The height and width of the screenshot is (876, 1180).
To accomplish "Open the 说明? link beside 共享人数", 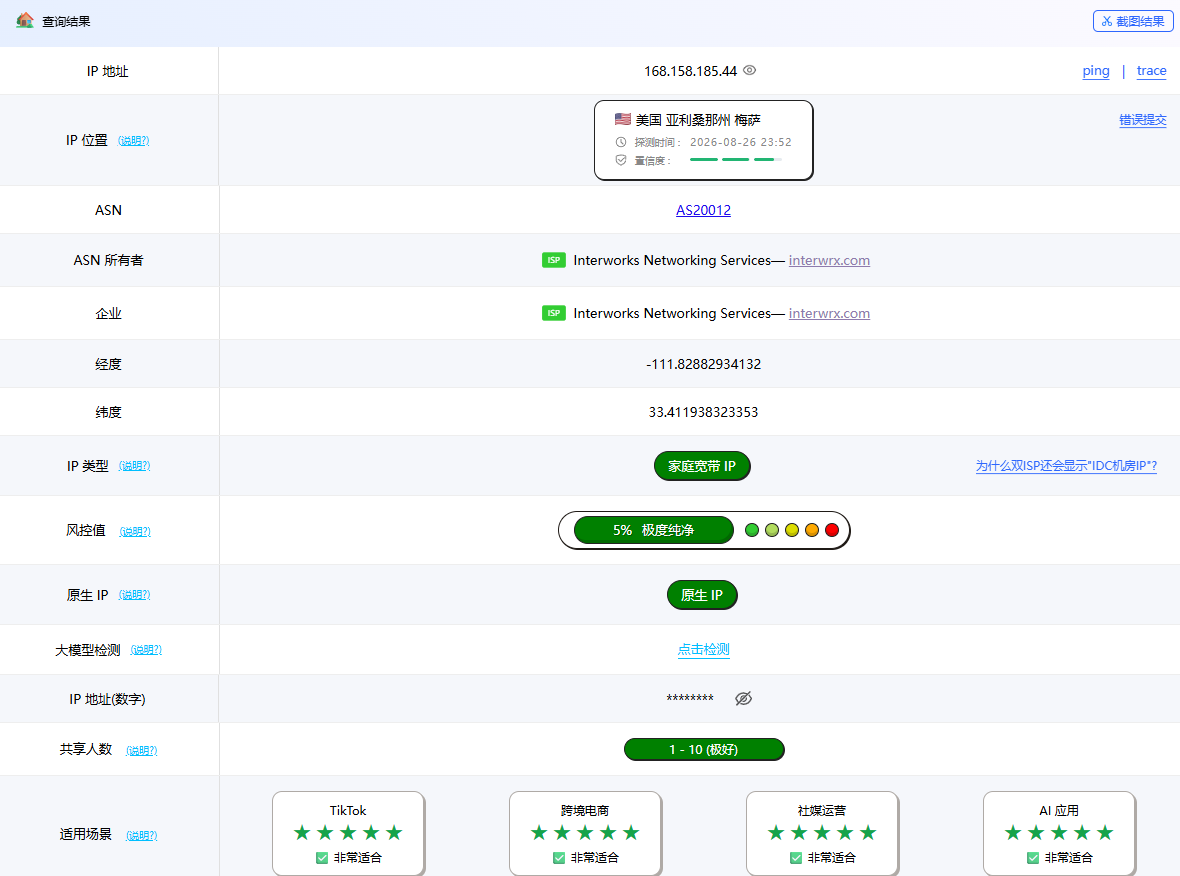I will pos(141,750).
